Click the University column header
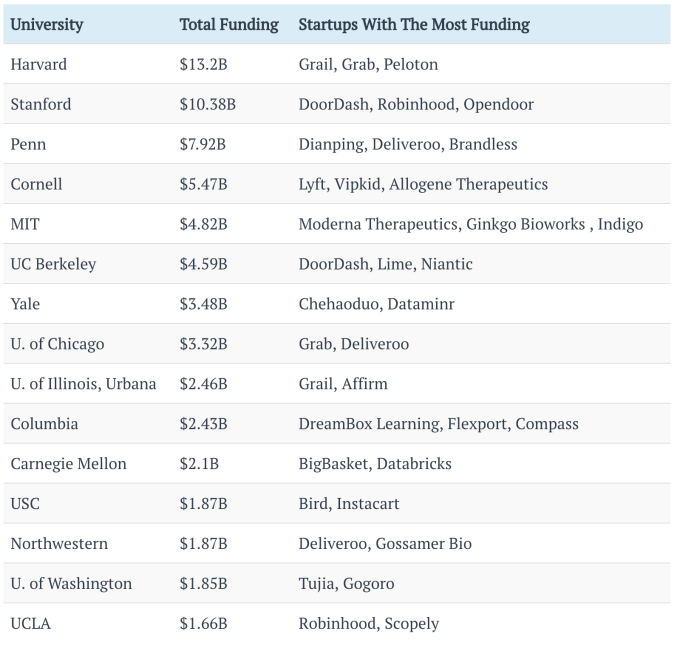 click(47, 24)
